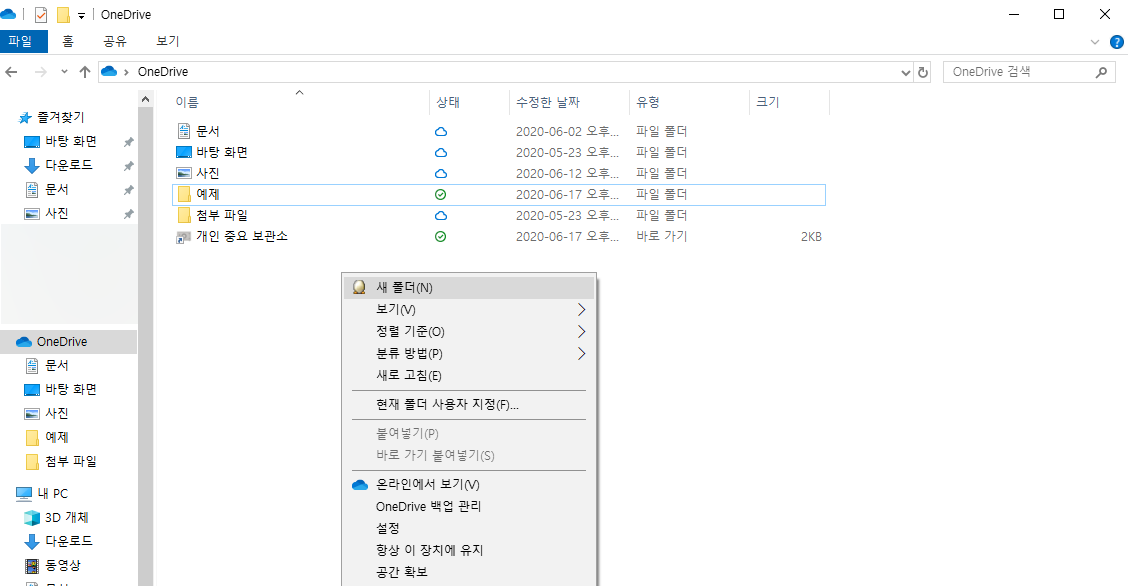Click the cloud status icon for 첨부 파일
Viewport: 1142px width, 586px height.
click(441, 216)
